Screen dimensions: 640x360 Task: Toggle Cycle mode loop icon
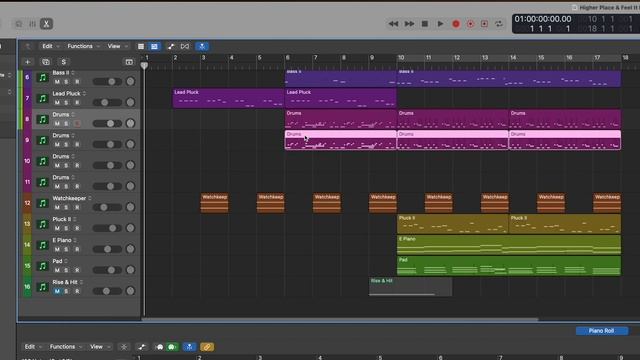[x=499, y=24]
